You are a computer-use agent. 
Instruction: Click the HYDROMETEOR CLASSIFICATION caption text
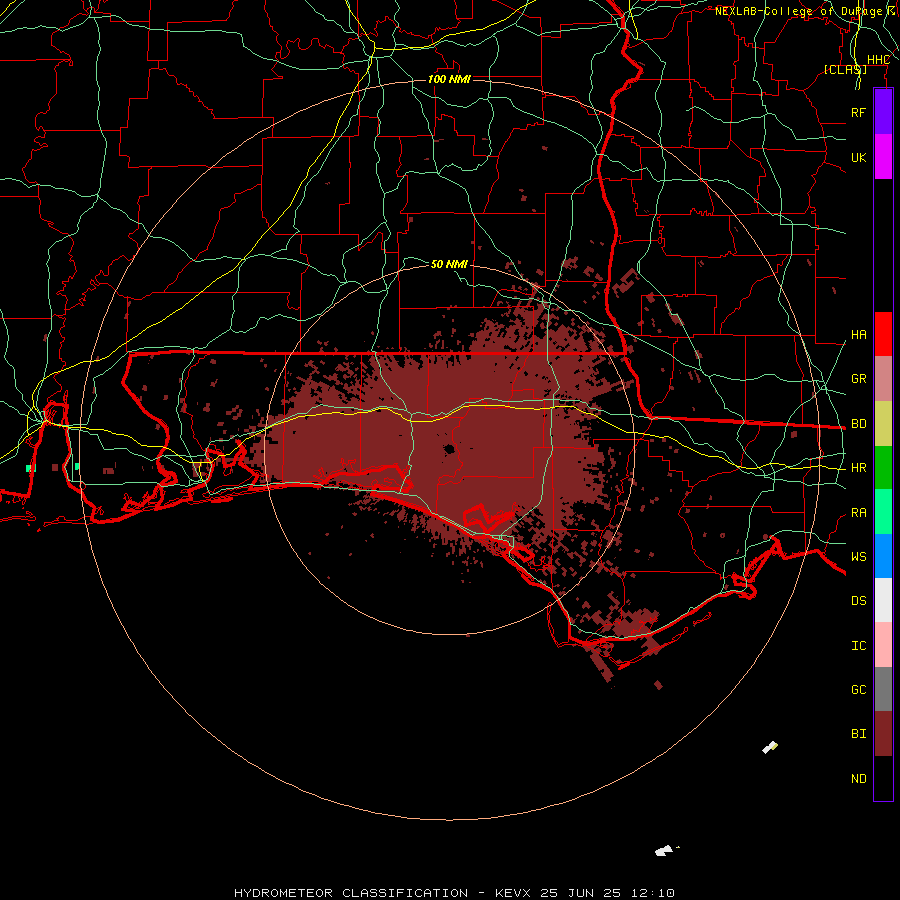[x=351, y=893]
